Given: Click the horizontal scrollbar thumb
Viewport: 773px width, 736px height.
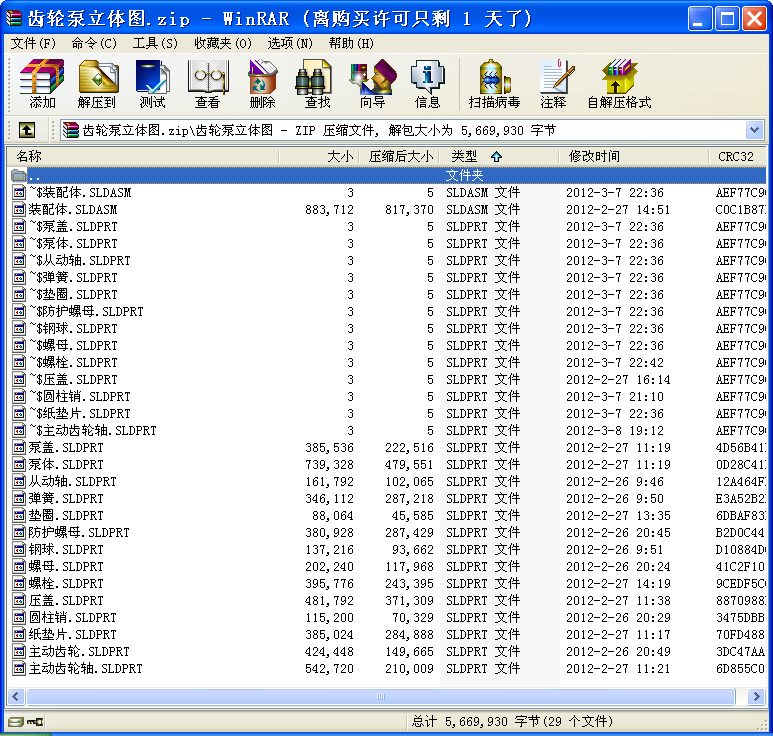Looking at the screenshot, I should click(380, 696).
